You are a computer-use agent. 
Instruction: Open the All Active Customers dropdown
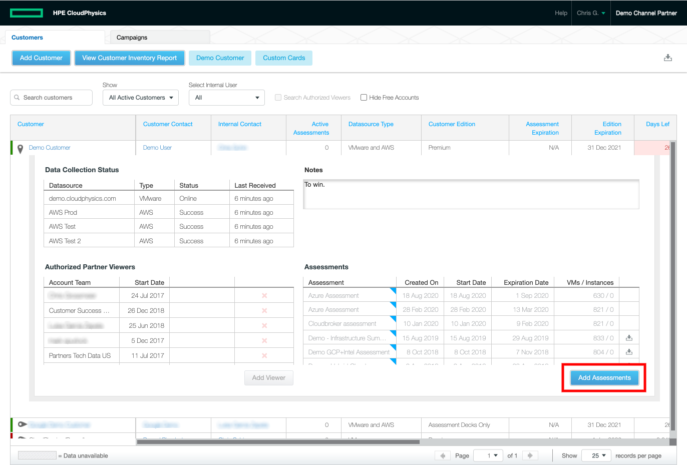(141, 98)
